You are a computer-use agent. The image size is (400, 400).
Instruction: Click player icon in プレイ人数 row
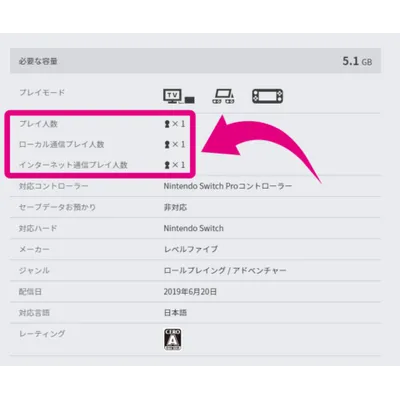[167, 124]
